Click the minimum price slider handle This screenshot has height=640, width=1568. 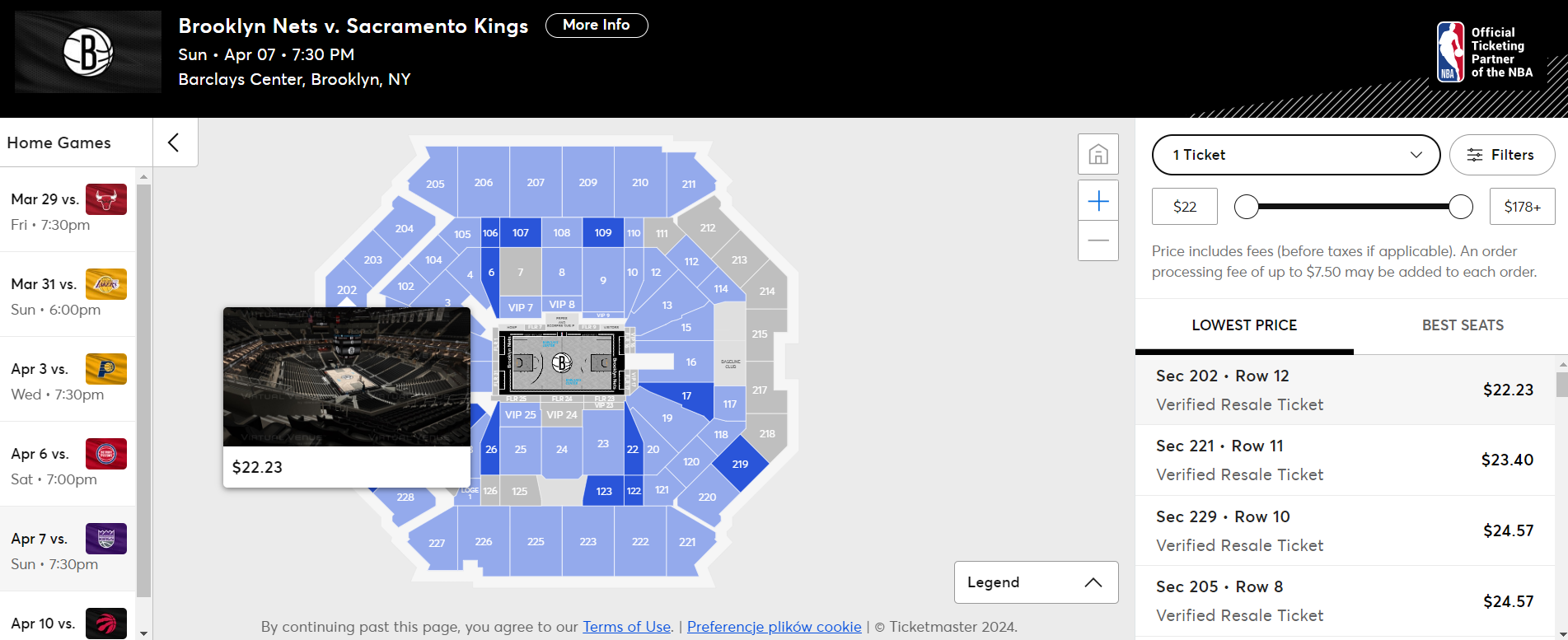tap(1247, 207)
